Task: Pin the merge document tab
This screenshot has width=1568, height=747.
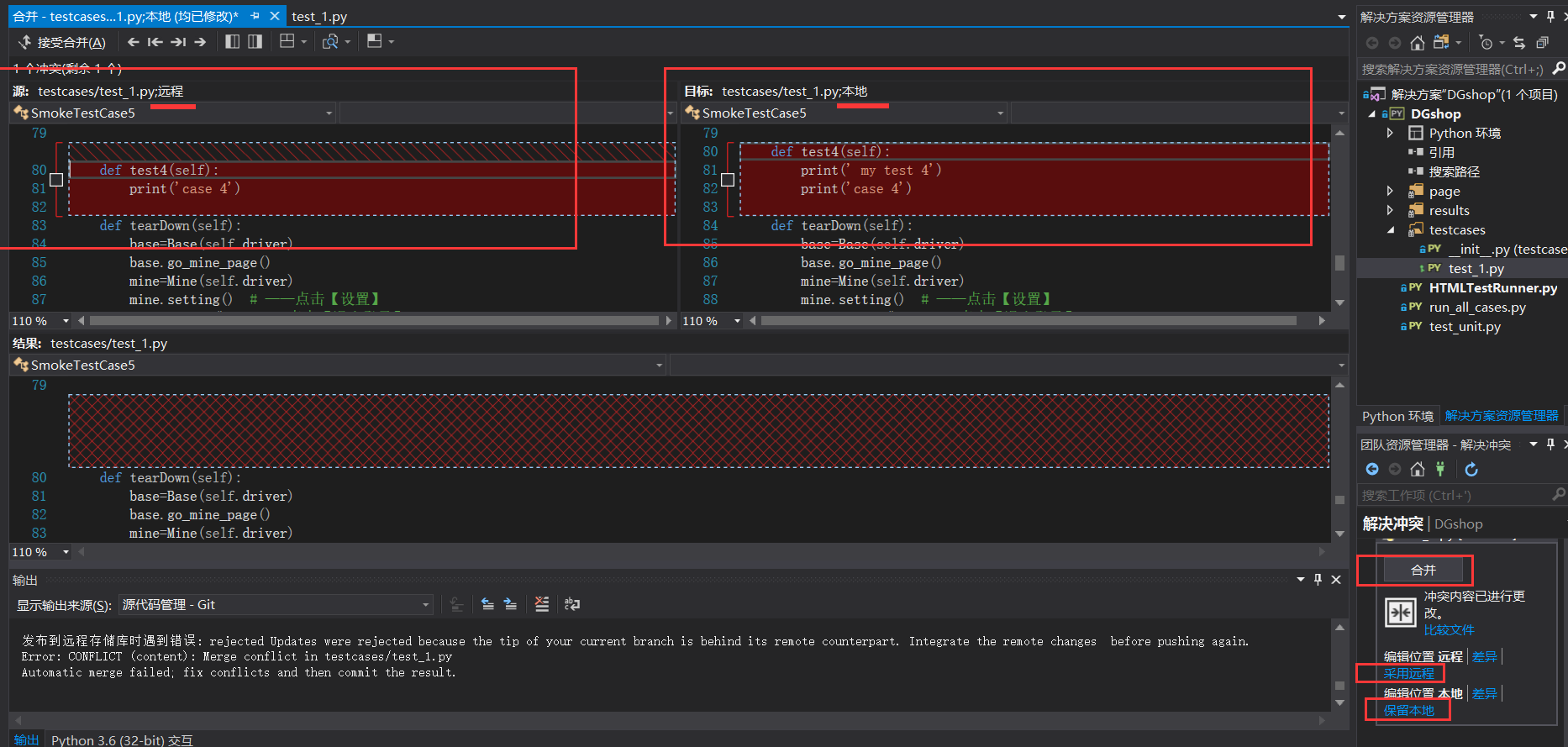Action: click(255, 16)
